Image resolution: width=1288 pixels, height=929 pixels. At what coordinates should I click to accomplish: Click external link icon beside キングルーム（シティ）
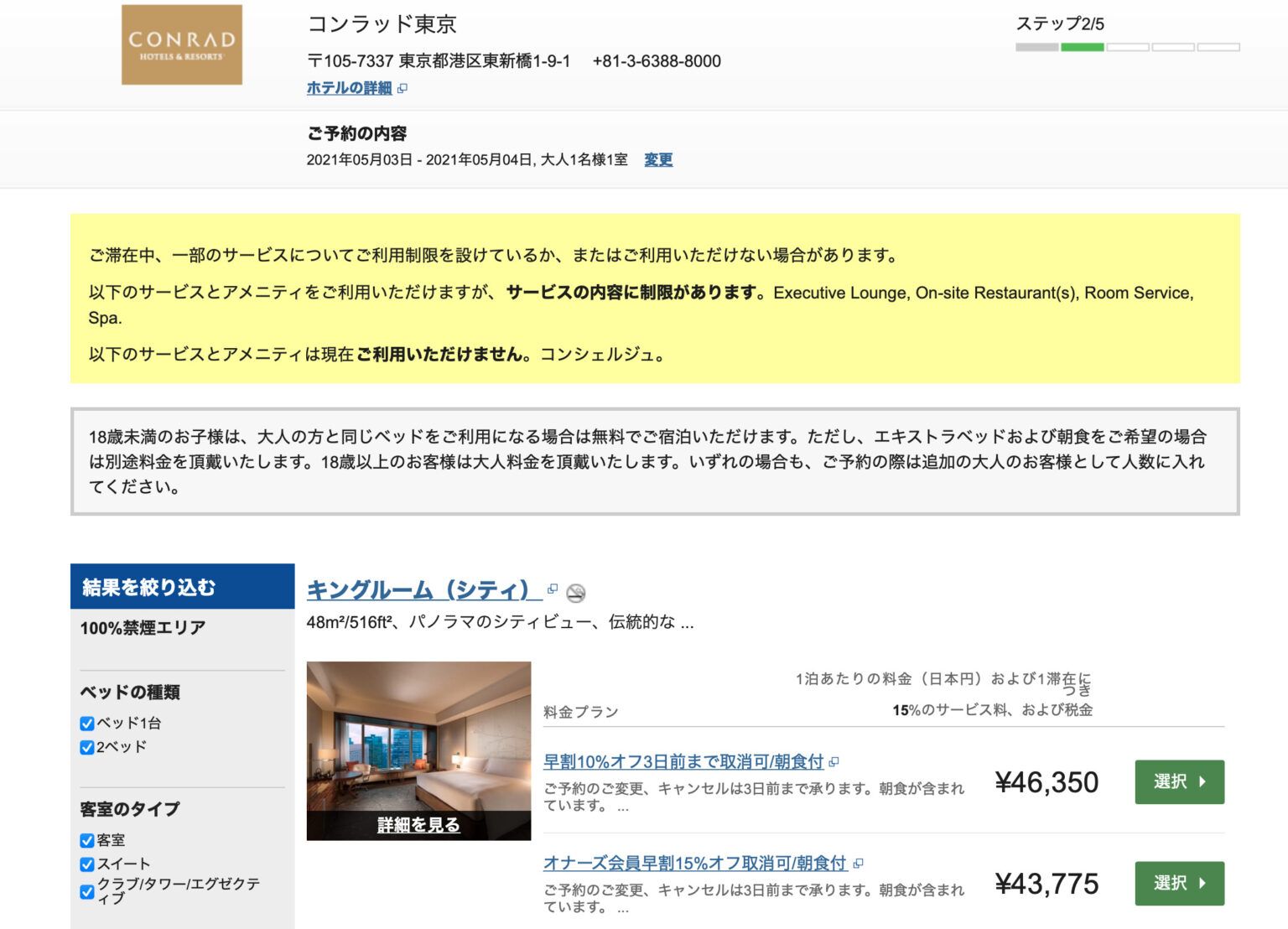[x=552, y=589]
